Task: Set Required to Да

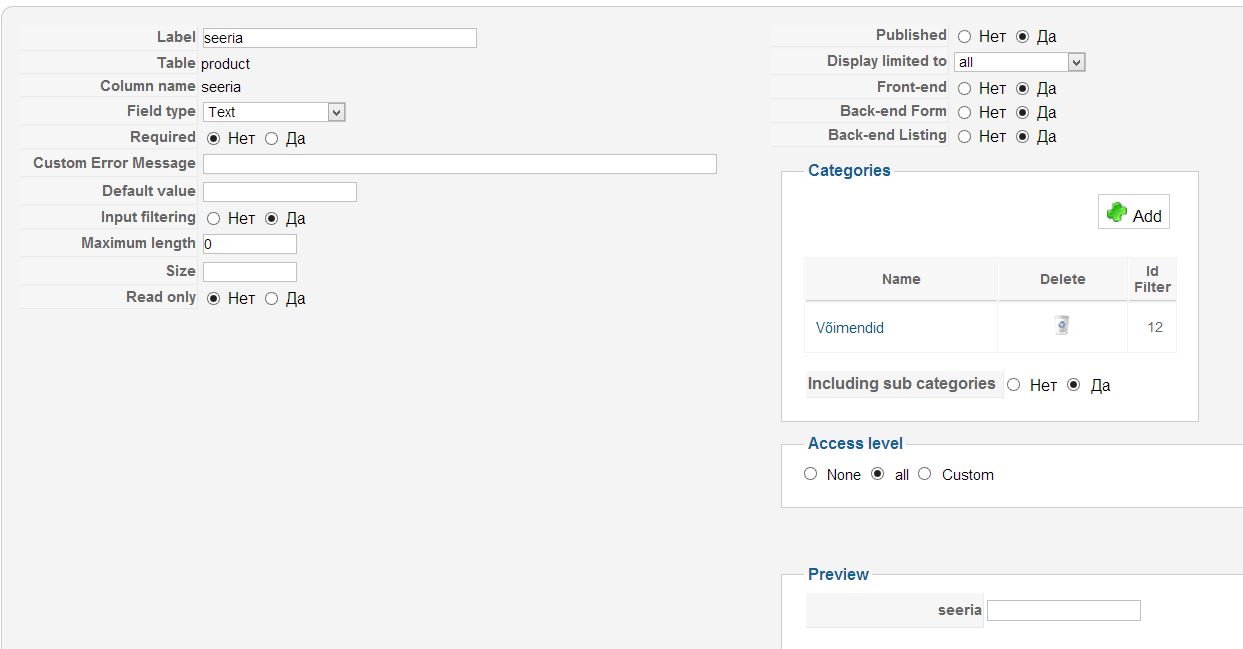Action: [x=272, y=139]
